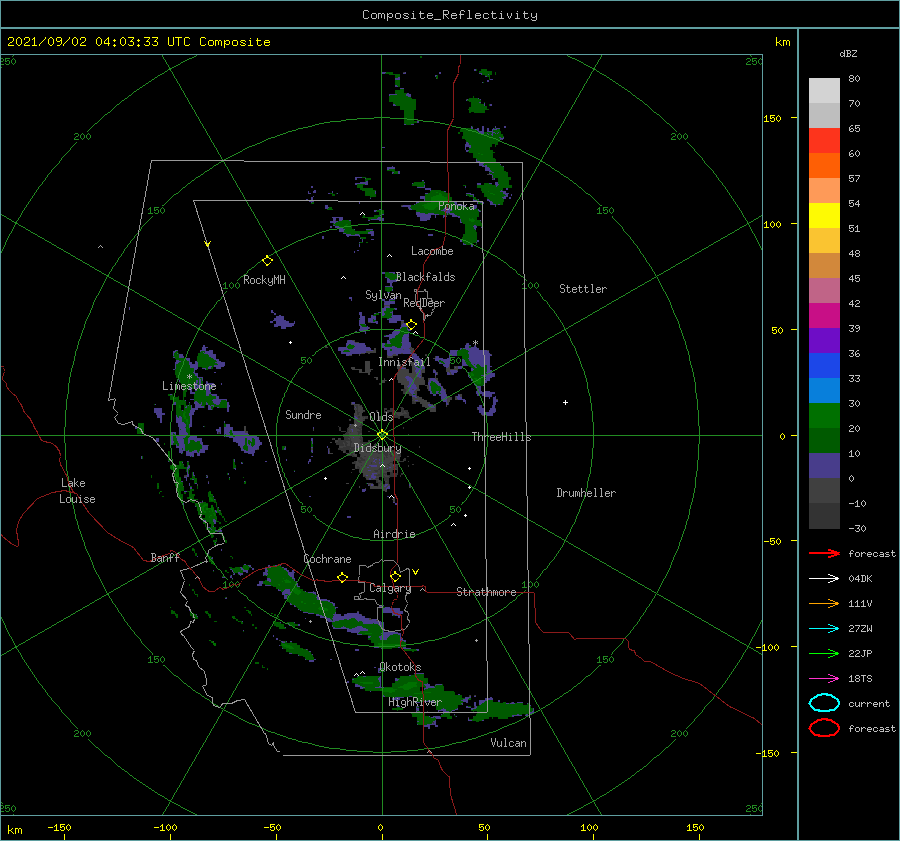Click the Lacombe label

pos(432,251)
